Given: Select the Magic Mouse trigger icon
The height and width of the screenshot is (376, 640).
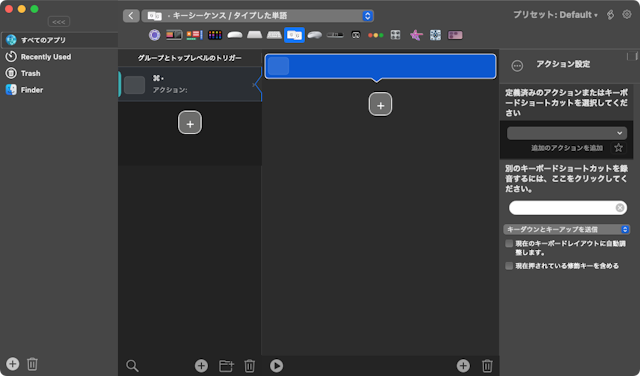Looking at the screenshot, I should 235,35.
